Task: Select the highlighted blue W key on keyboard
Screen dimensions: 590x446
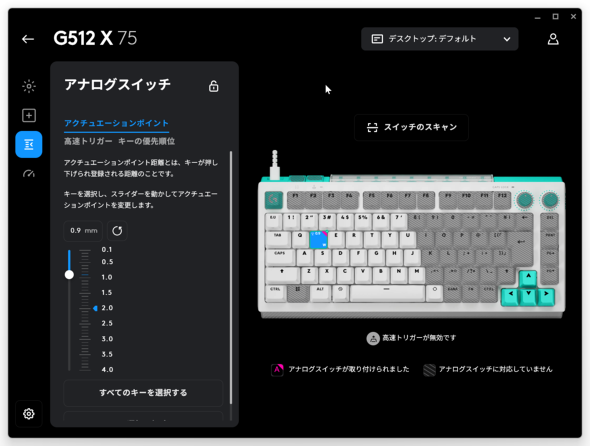Action: pos(318,240)
